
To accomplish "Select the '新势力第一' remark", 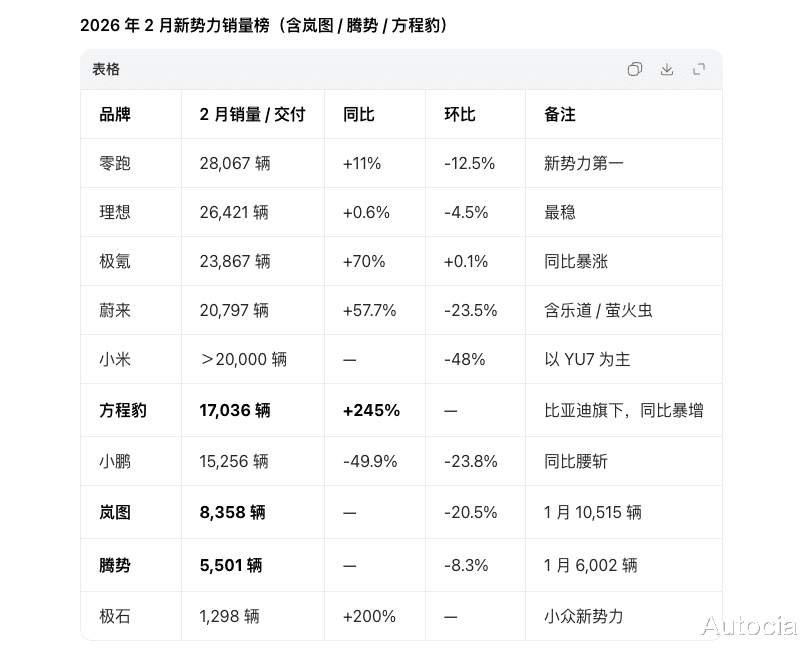I will tap(584, 163).
